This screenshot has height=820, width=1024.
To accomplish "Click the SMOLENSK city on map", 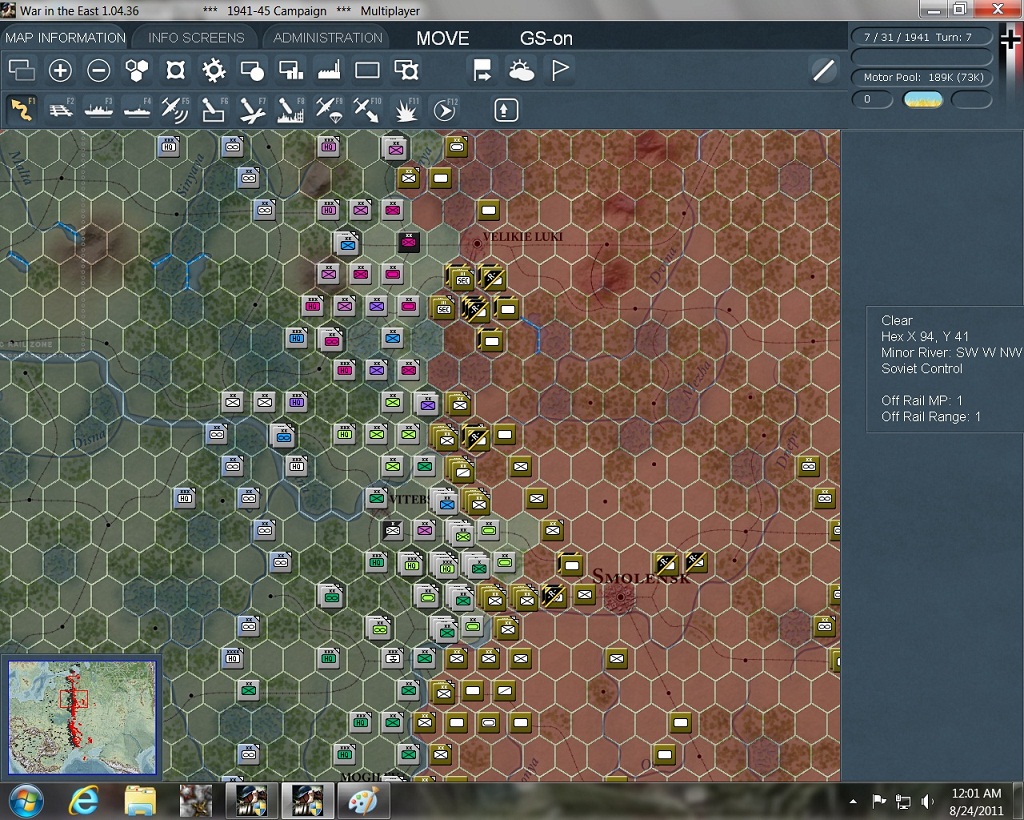I will point(618,596).
